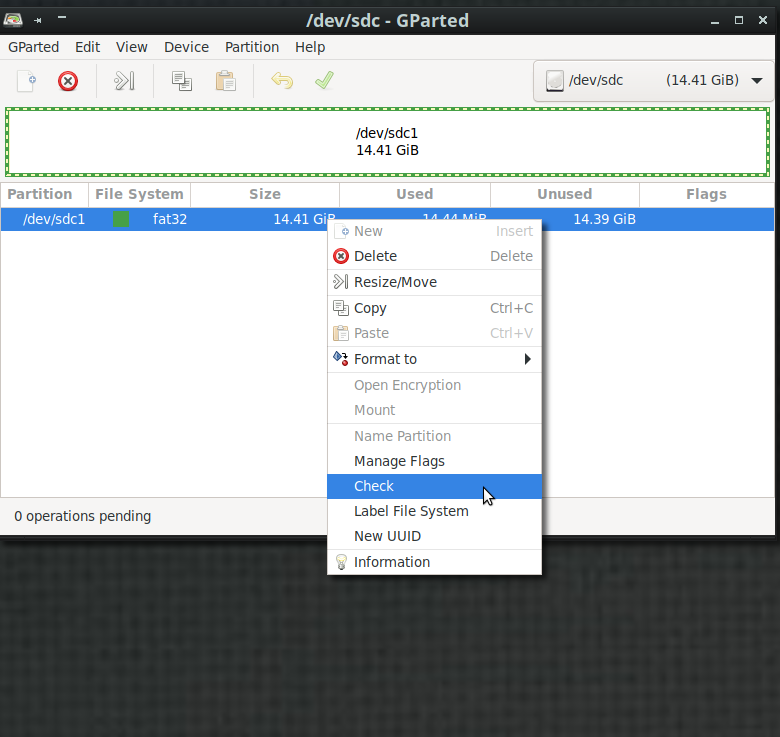Open the View menu
This screenshot has width=780, height=737.
(x=131, y=47)
